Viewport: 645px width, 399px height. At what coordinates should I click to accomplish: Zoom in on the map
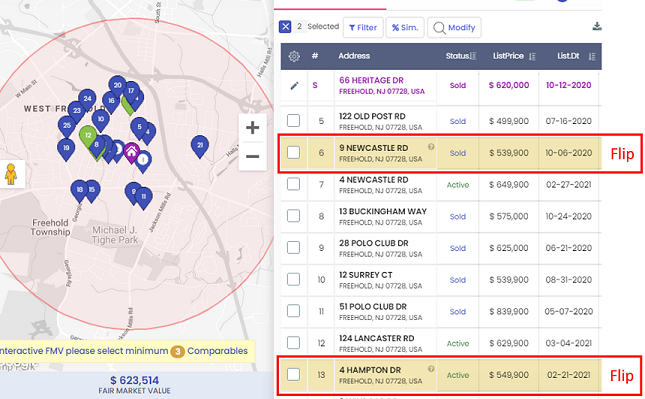[253, 128]
